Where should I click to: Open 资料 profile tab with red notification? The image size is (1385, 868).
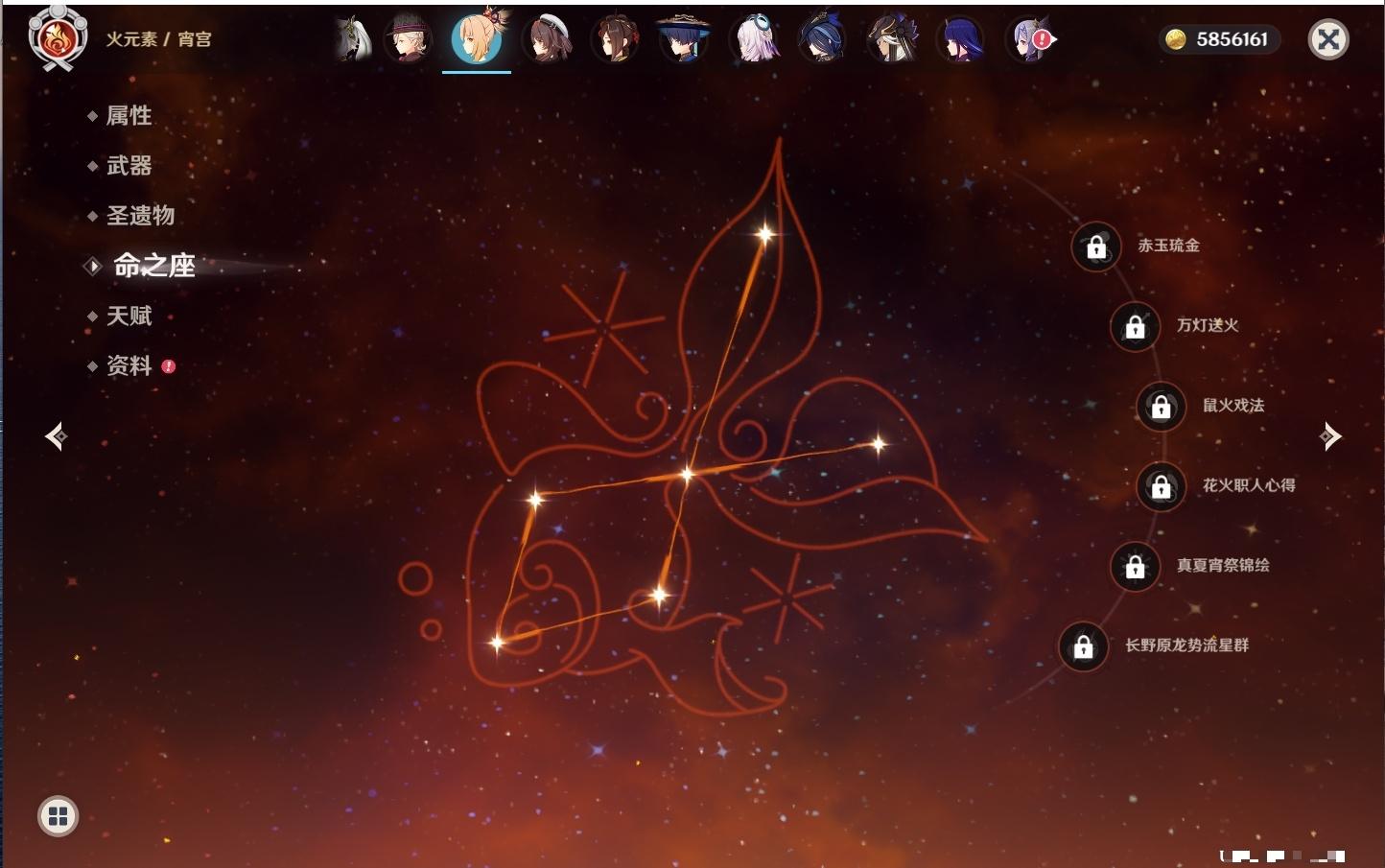point(129,365)
